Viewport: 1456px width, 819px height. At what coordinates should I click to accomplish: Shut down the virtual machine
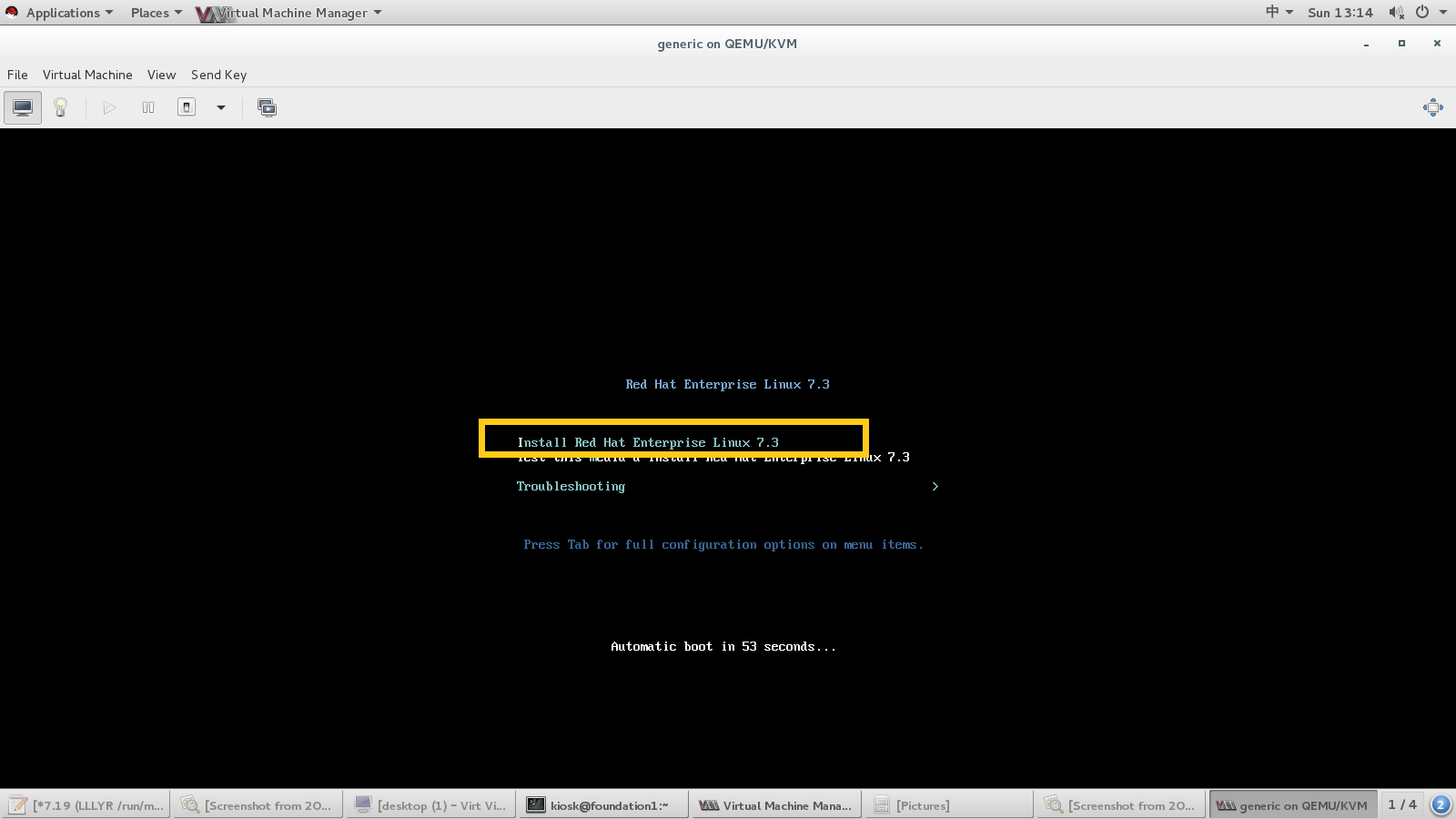tap(187, 107)
